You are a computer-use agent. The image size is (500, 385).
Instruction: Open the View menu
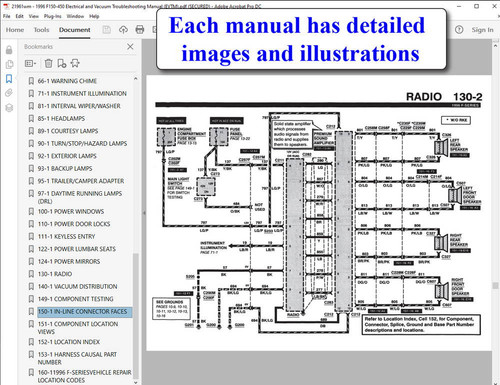(33, 16)
